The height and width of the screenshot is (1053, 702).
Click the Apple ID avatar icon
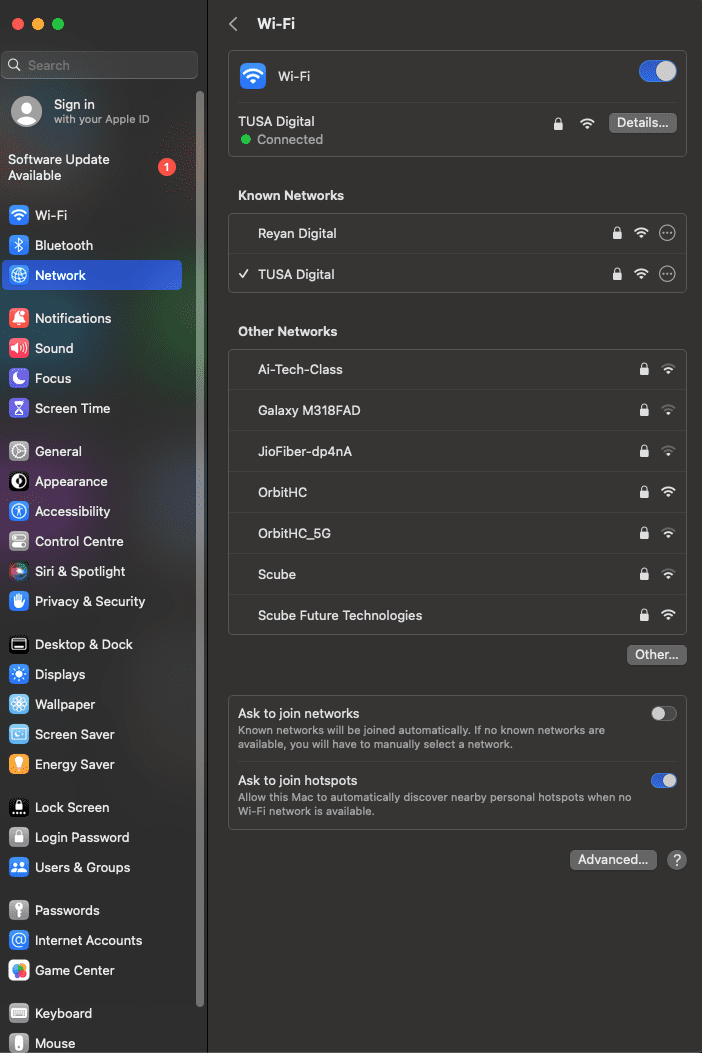point(26,111)
